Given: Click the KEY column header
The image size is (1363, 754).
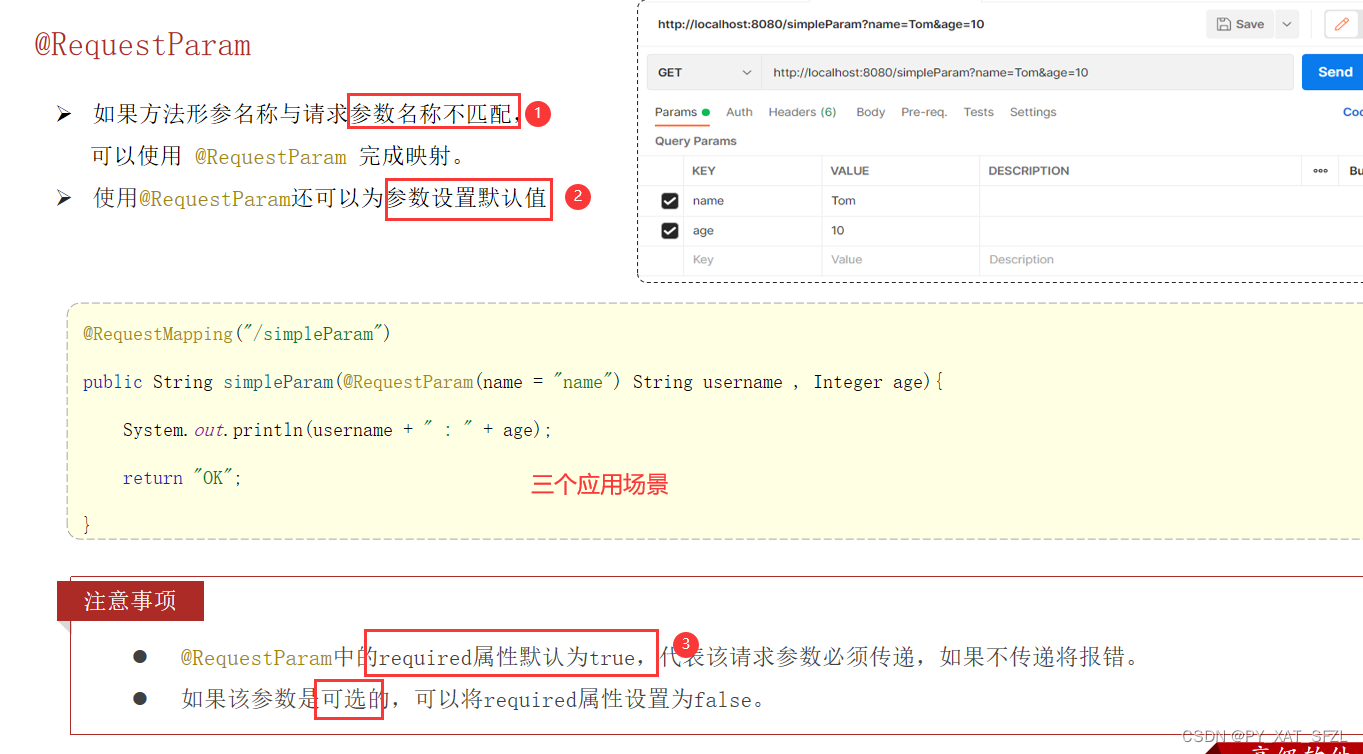Looking at the screenshot, I should click(704, 171).
